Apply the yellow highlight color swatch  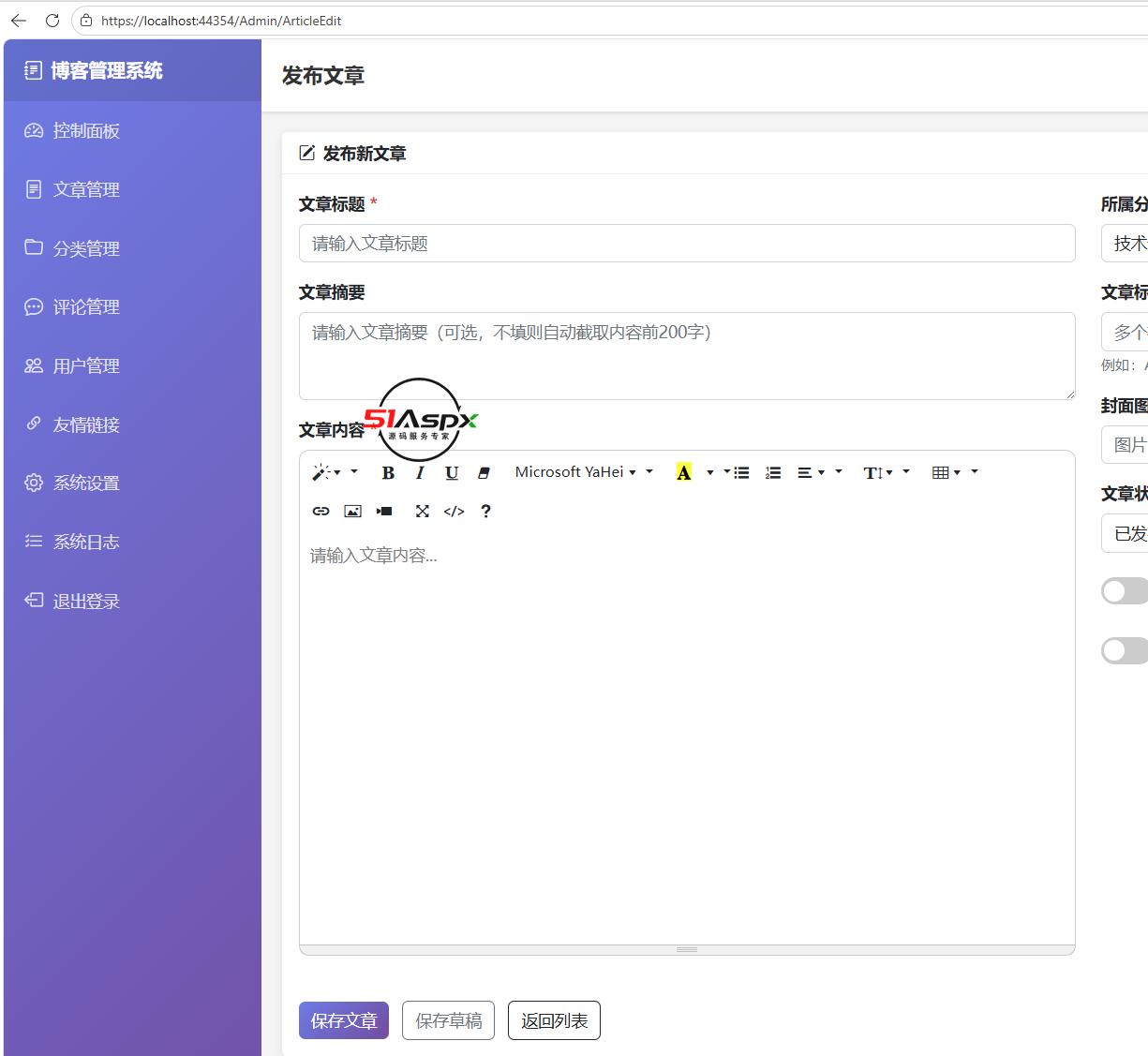pos(684,473)
